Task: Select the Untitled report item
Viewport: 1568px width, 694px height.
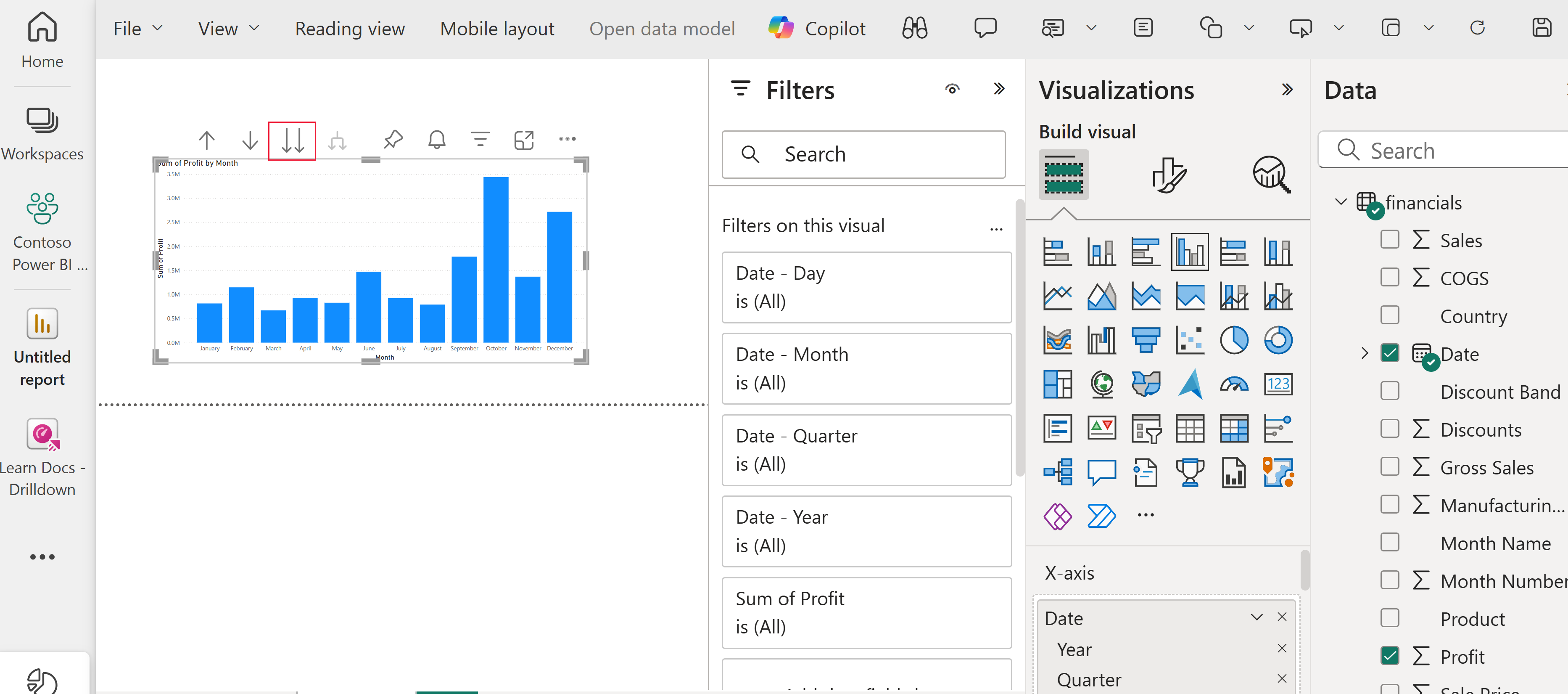Action: (x=42, y=347)
